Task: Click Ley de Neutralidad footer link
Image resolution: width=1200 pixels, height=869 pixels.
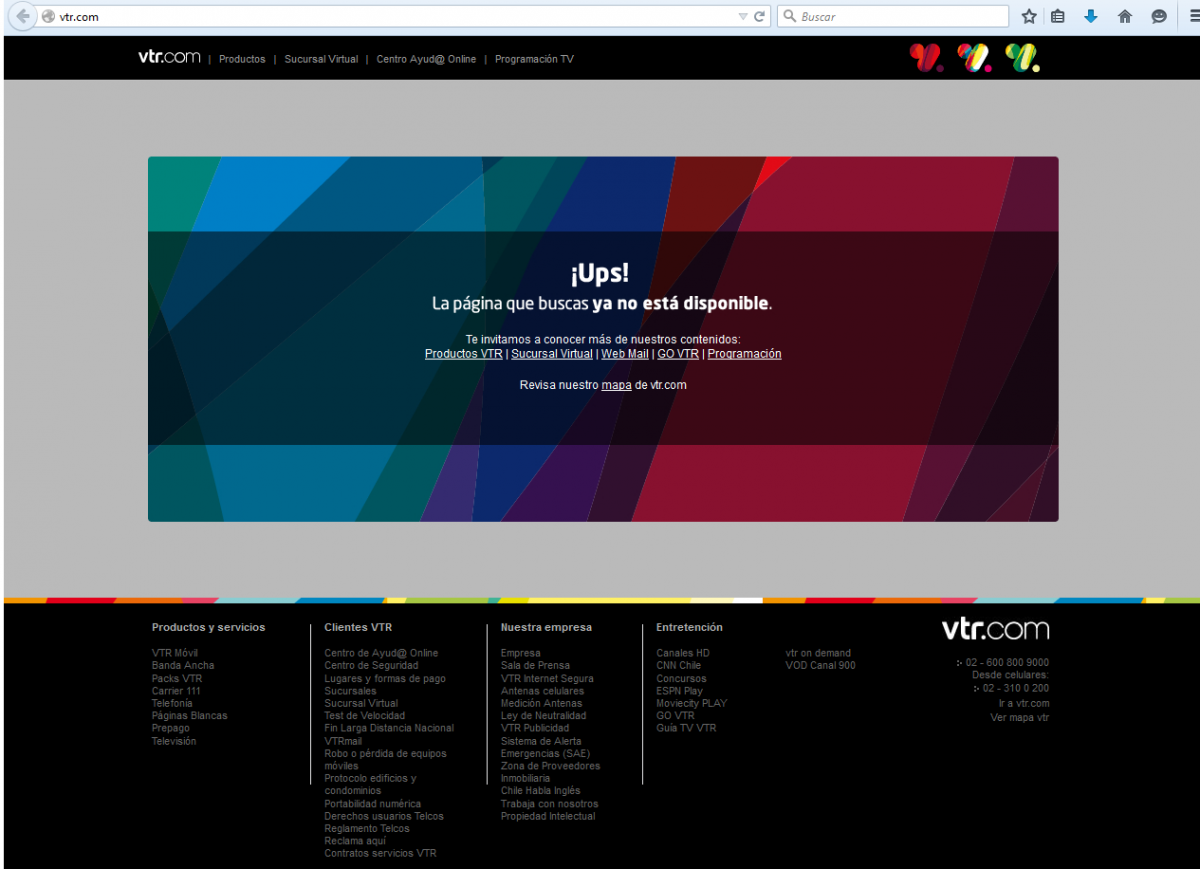Action: point(544,716)
